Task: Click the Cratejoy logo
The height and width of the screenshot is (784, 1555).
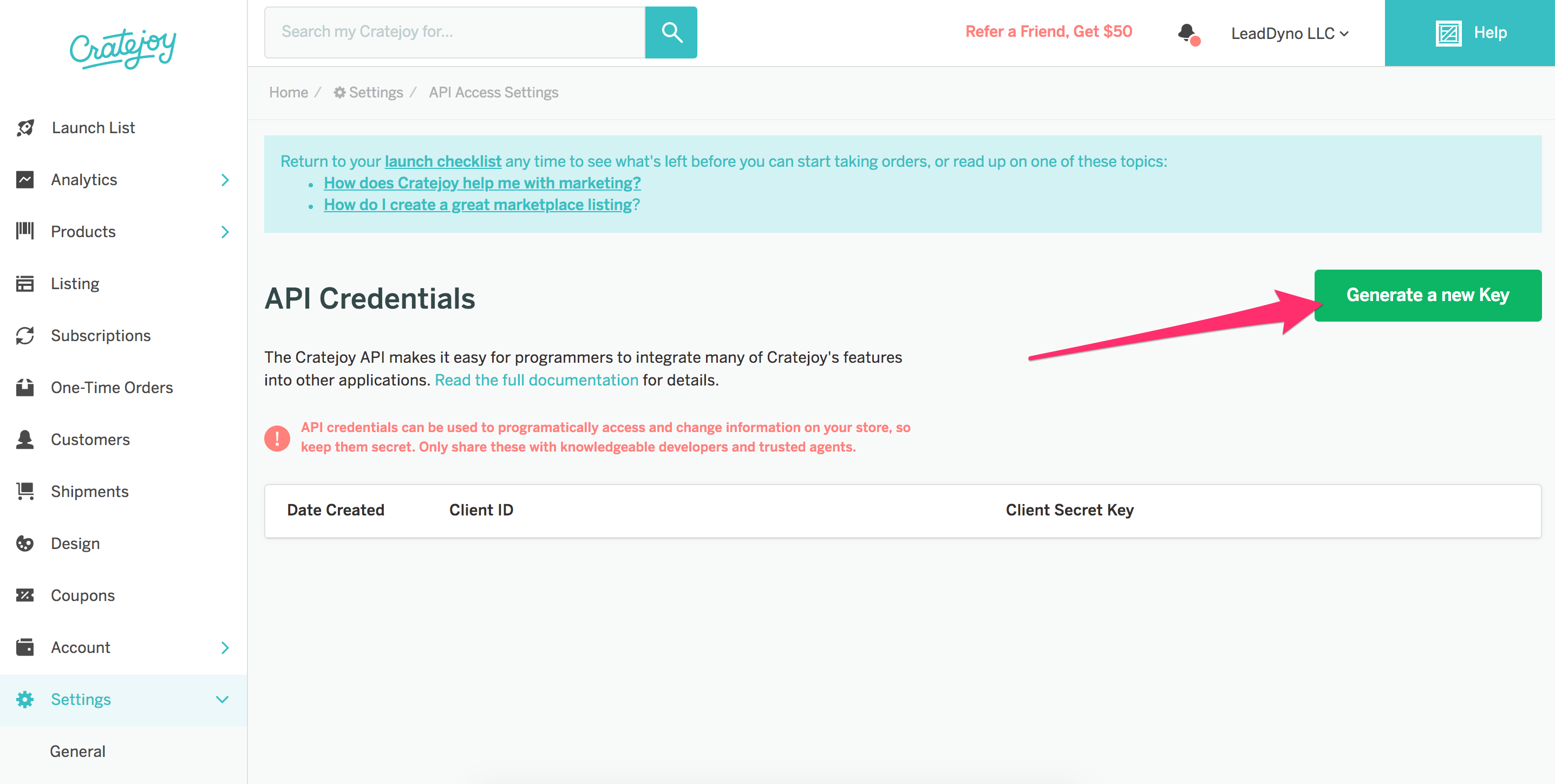Action: [123, 48]
